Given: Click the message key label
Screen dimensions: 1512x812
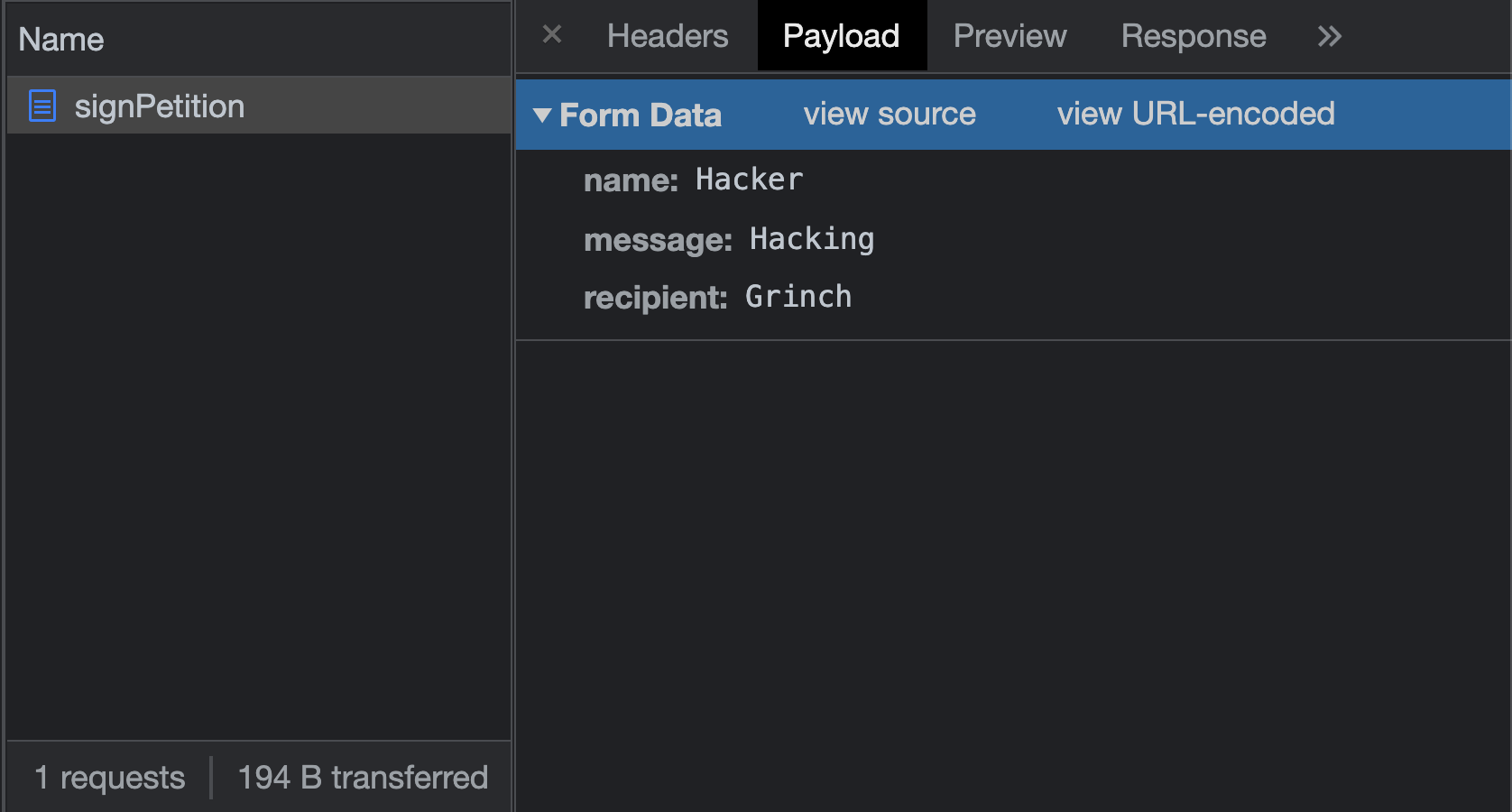Looking at the screenshot, I should tap(658, 240).
